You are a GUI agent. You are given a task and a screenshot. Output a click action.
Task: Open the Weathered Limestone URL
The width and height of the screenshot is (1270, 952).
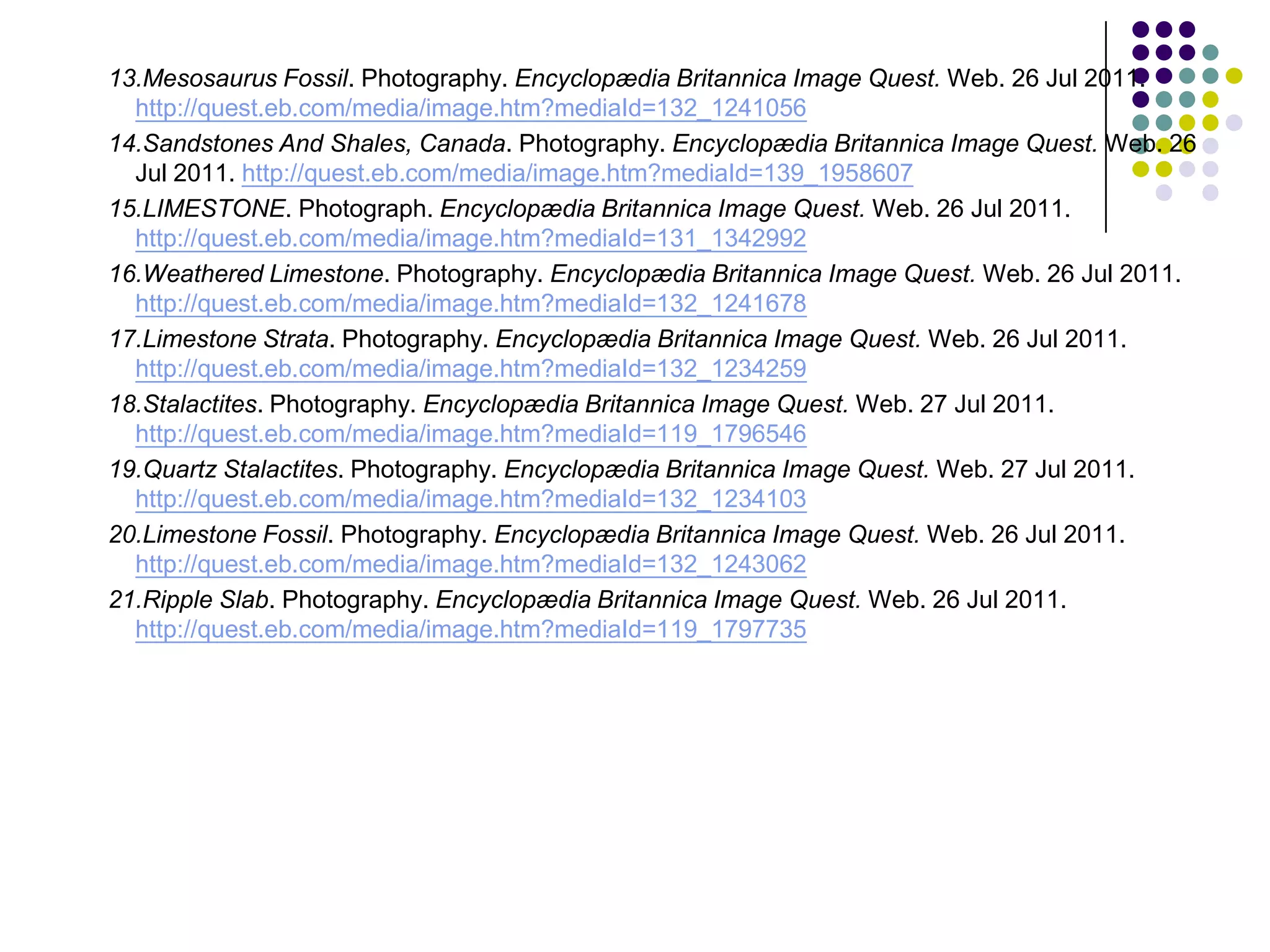click(470, 304)
